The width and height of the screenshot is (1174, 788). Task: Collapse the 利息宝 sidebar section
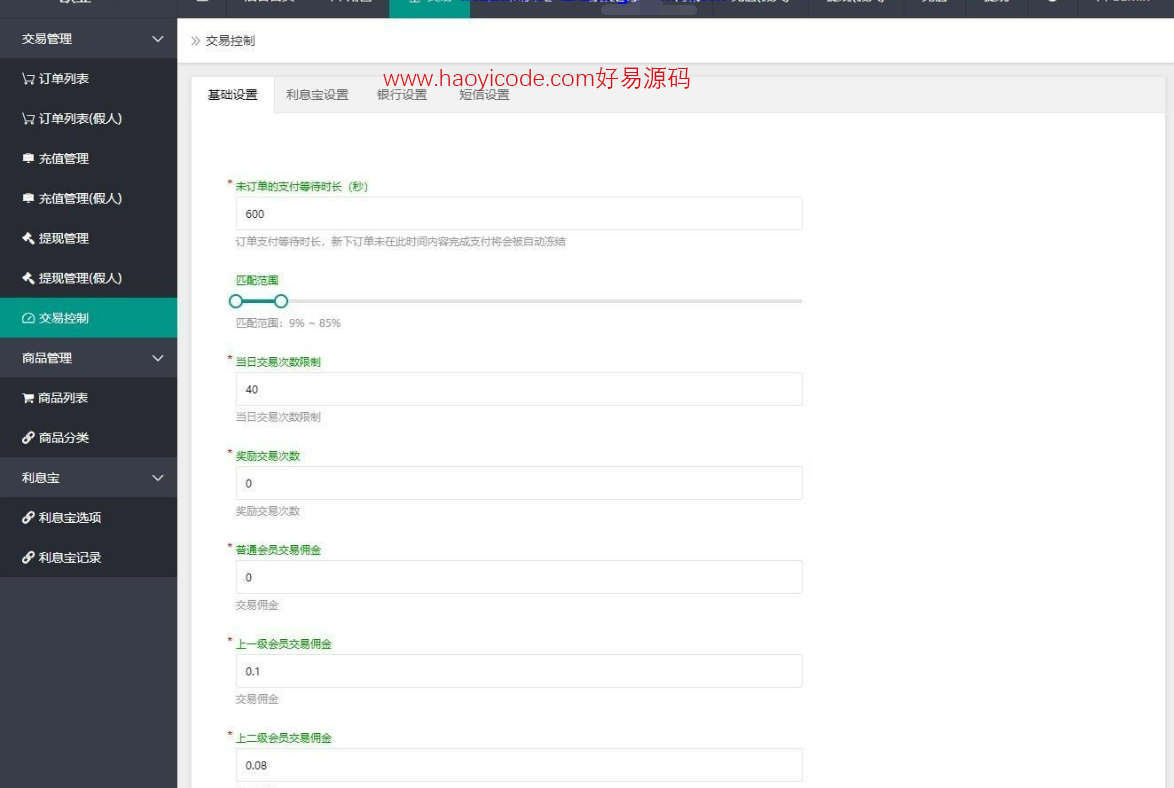tap(157, 478)
